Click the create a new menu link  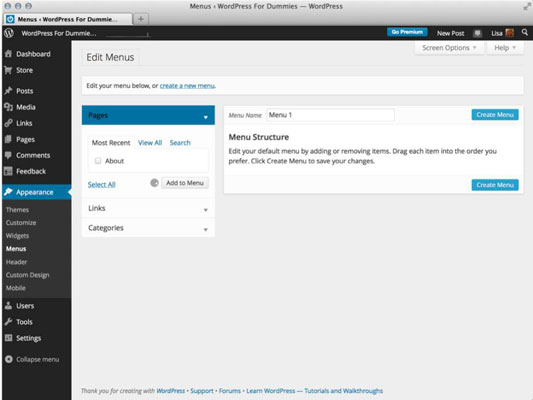click(x=187, y=86)
